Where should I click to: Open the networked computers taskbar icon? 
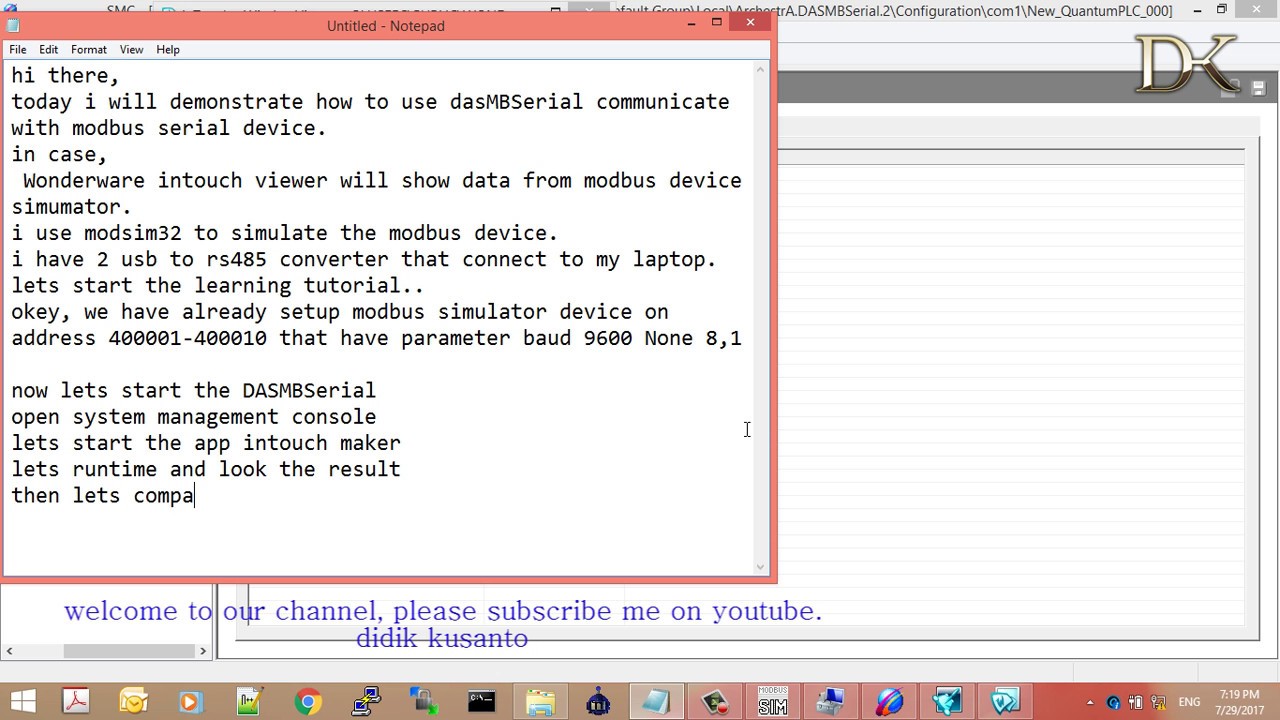[366, 701]
